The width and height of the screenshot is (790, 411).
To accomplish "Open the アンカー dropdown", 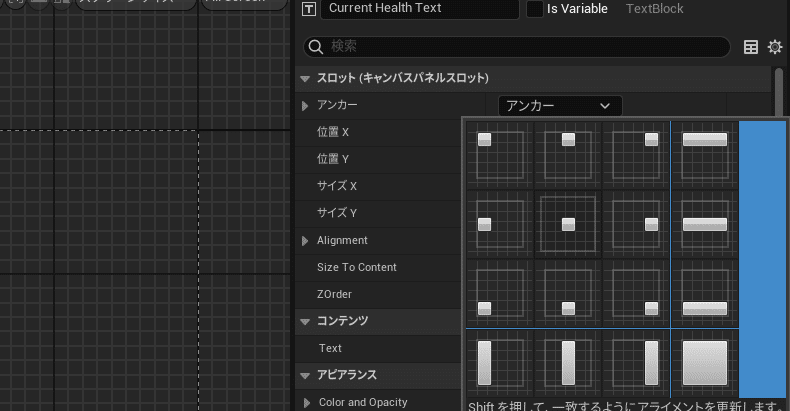I will (560, 106).
